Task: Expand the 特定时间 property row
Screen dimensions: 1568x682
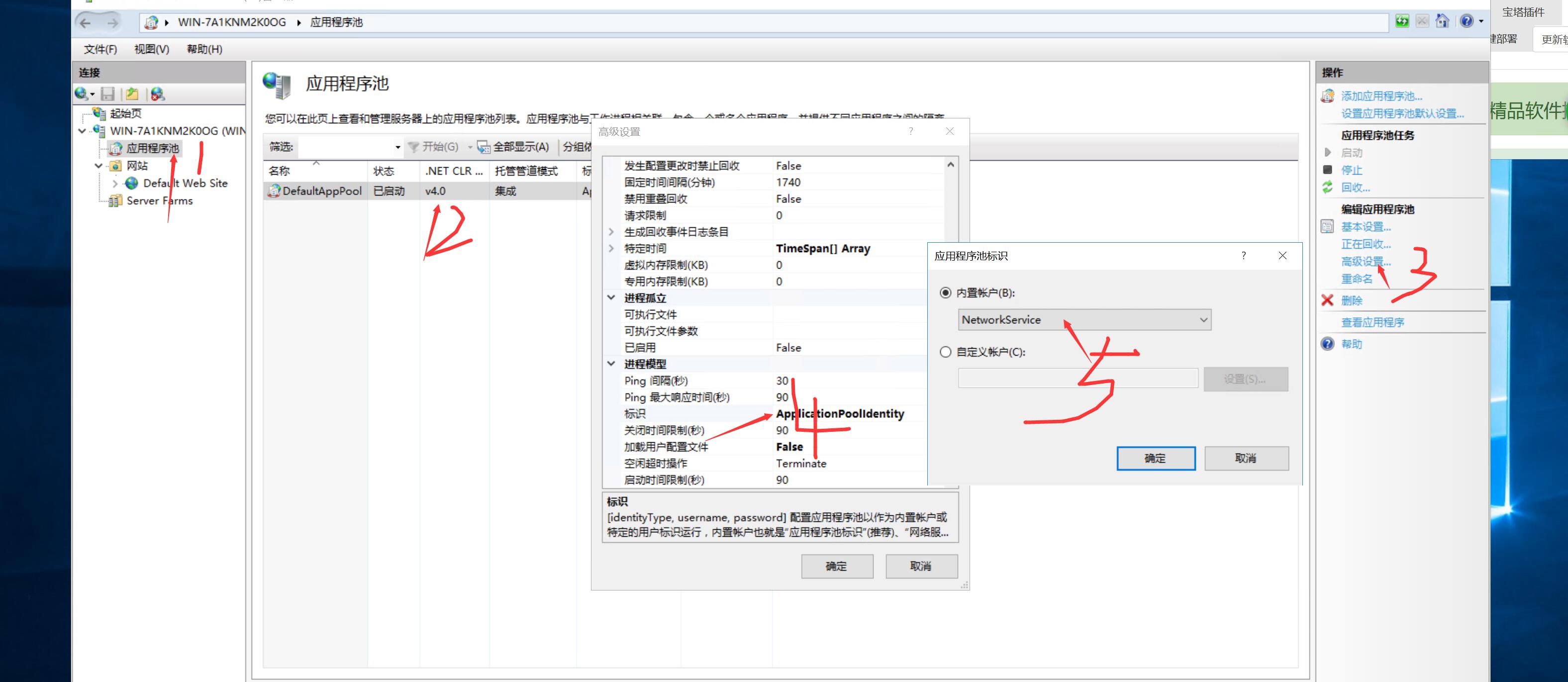Action: [x=612, y=248]
